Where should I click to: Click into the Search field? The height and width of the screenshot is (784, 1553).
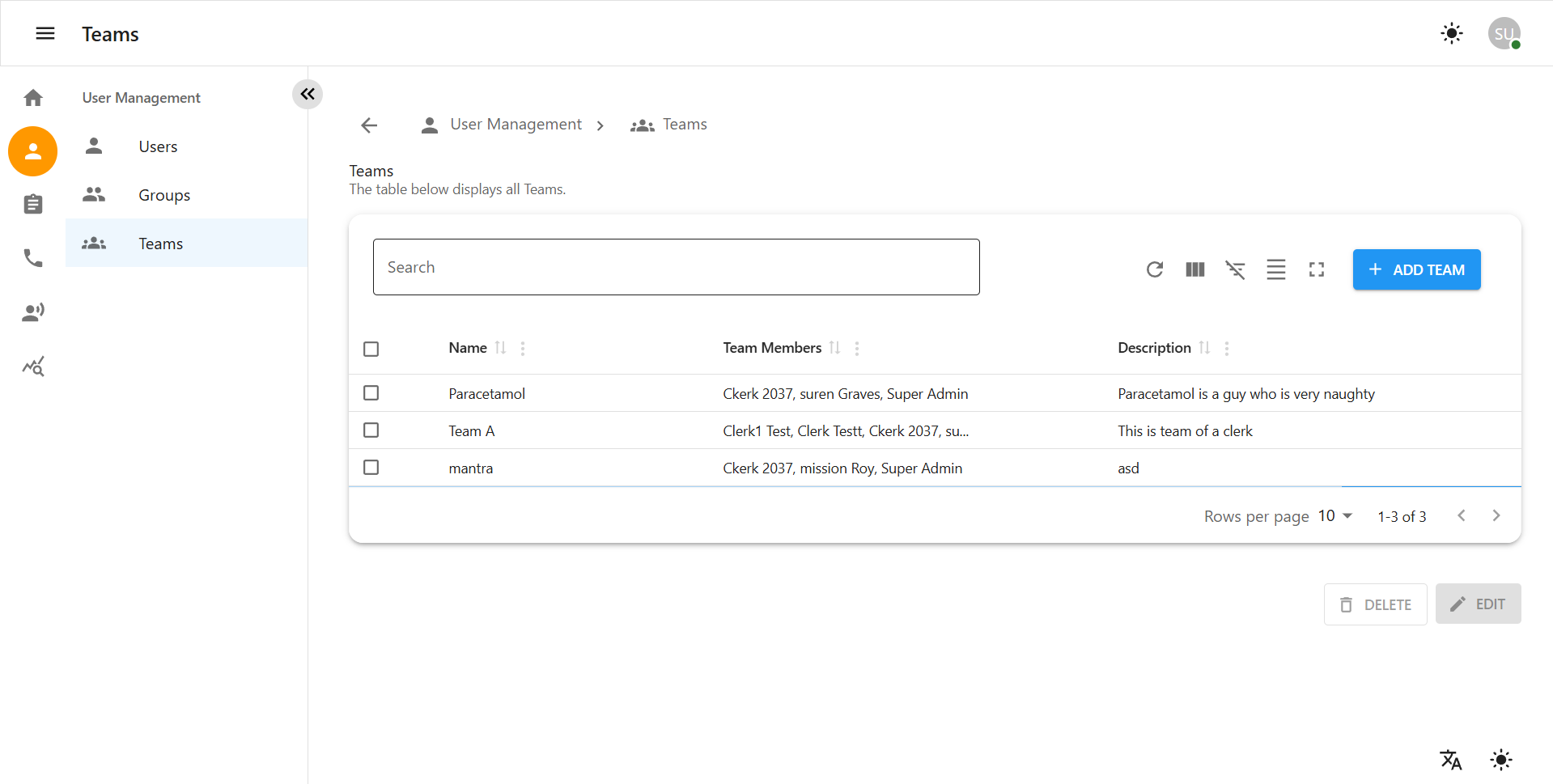click(676, 267)
